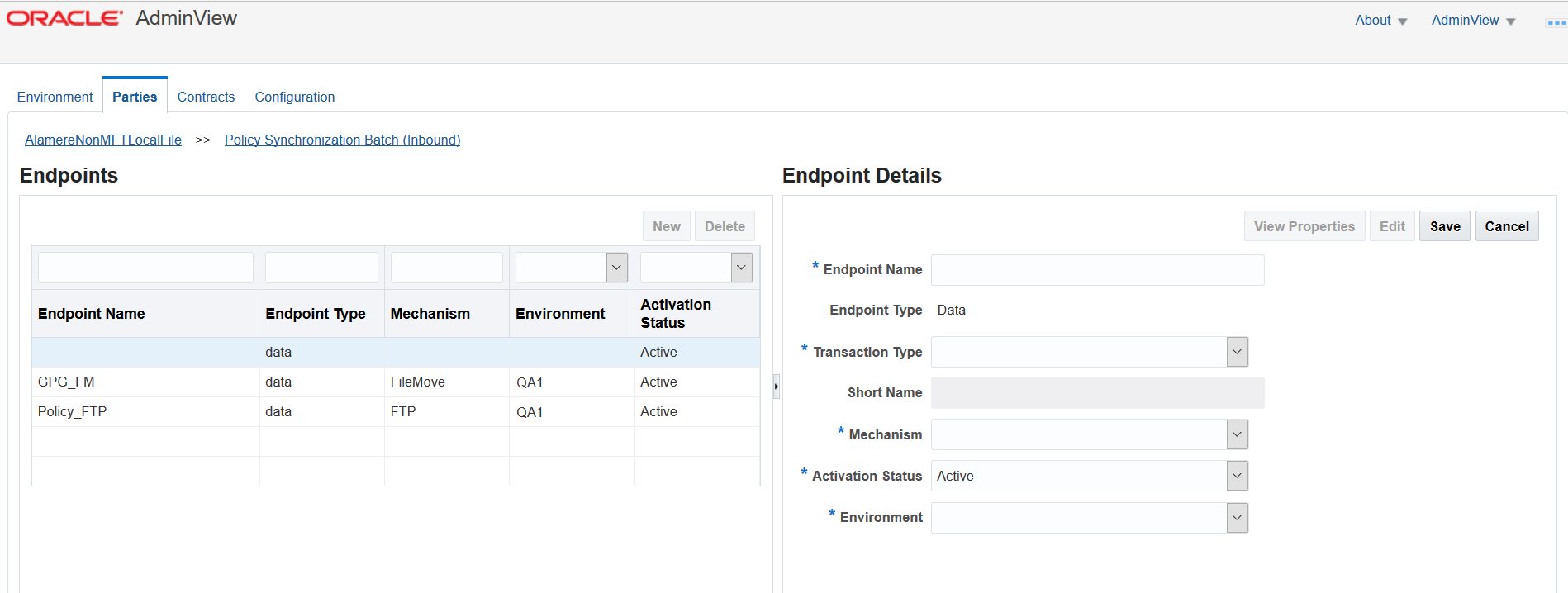Viewport: 1568px width, 593px height.
Task: Switch to the Environment tab
Action: (55, 97)
